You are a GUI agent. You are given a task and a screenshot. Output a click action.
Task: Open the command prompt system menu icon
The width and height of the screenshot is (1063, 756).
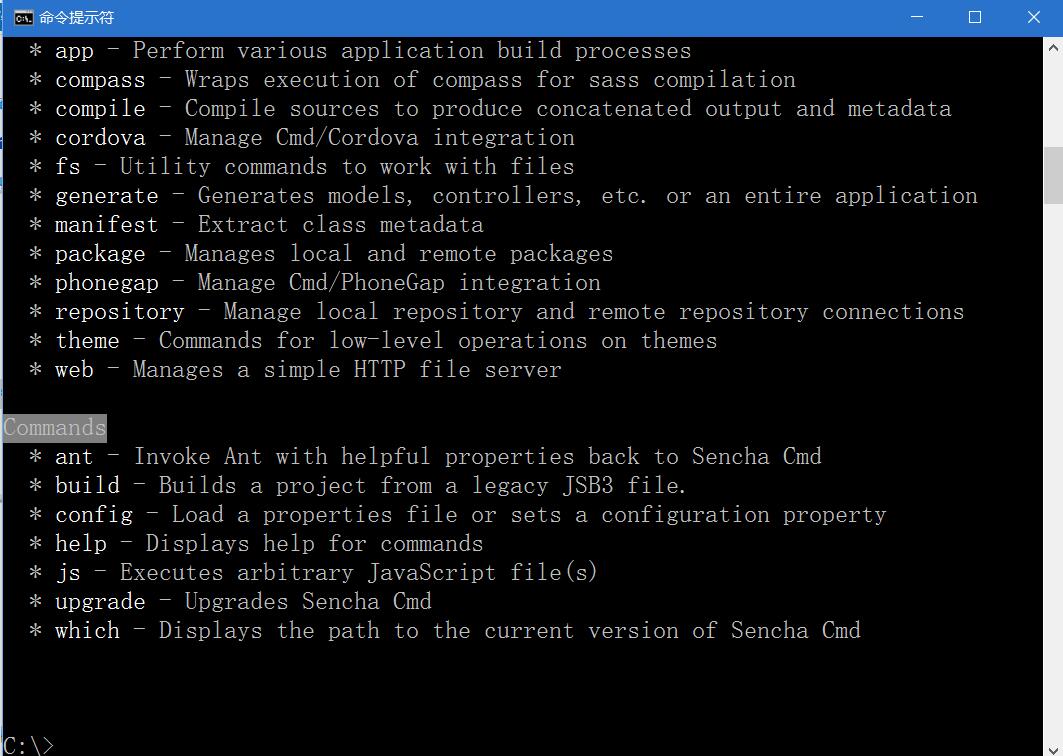pos(23,18)
